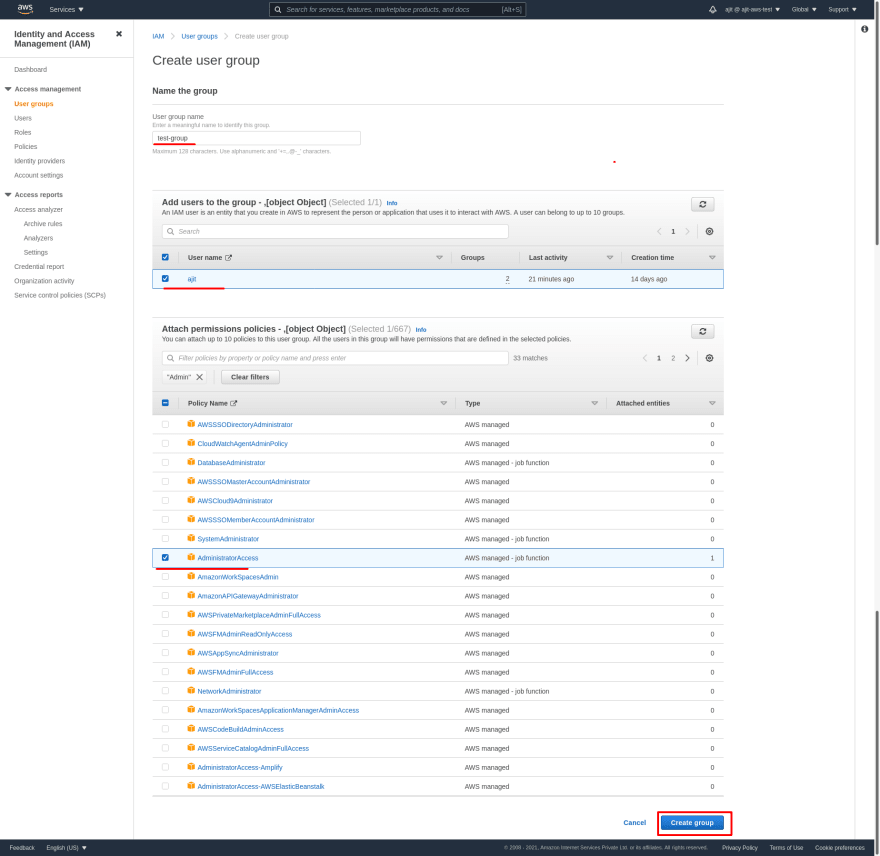Open policies table settings gear
This screenshot has width=880, height=856.
coord(709,358)
